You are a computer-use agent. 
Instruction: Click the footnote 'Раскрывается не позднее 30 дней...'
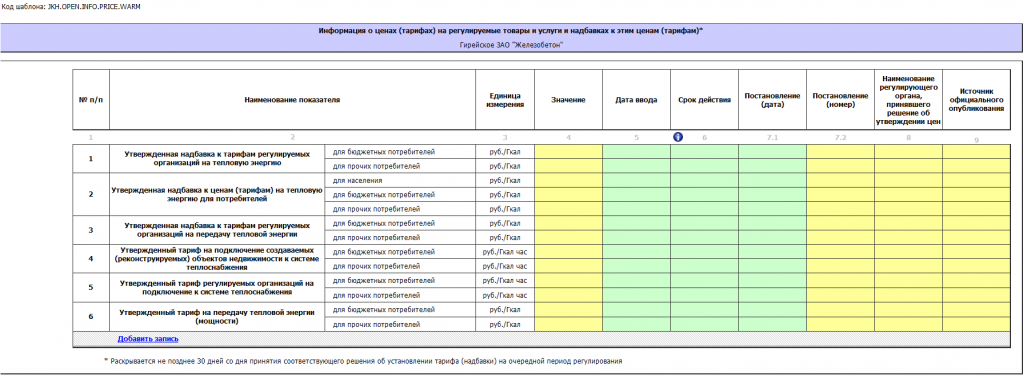[x=363, y=360]
